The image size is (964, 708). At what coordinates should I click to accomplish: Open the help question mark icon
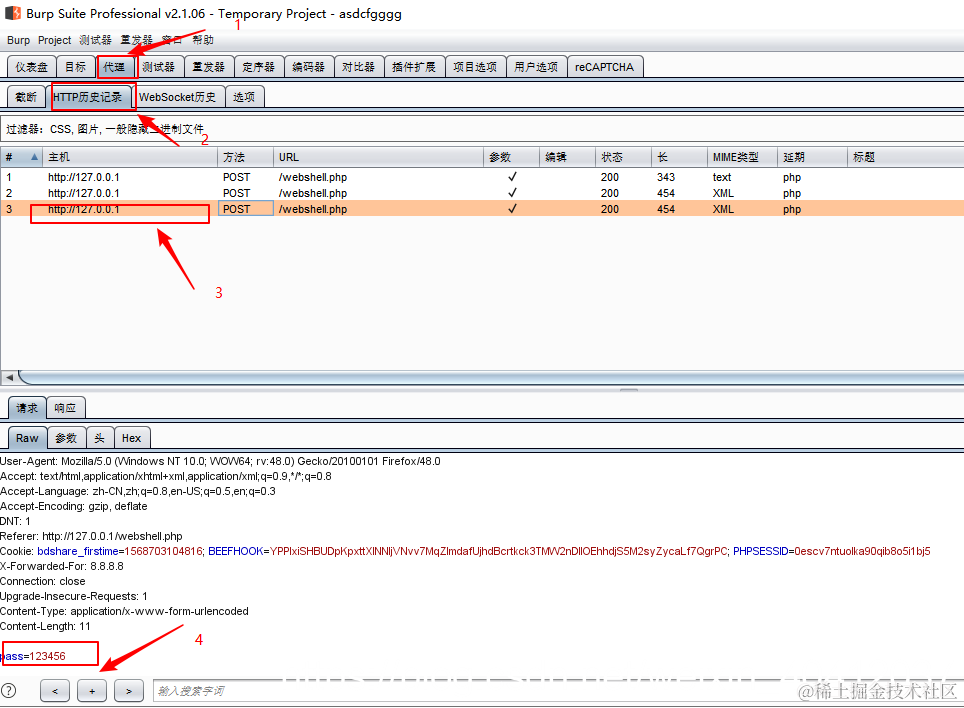(9, 690)
